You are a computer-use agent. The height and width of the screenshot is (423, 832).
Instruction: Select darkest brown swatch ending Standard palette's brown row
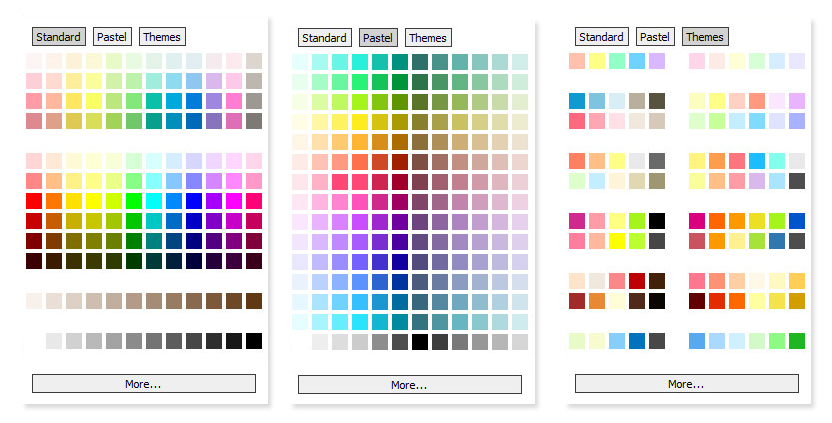pyautogui.click(x=254, y=301)
